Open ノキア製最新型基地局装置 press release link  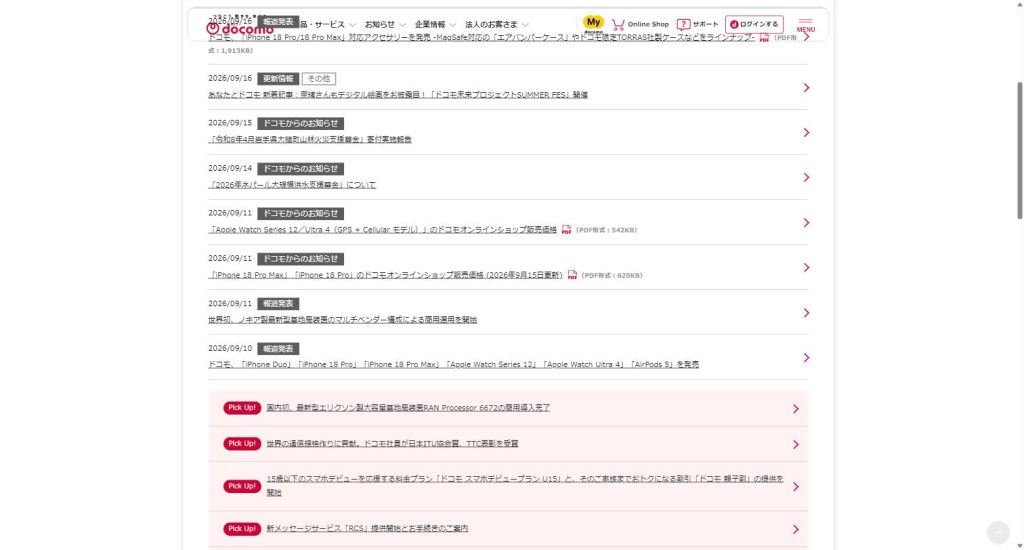click(342, 320)
